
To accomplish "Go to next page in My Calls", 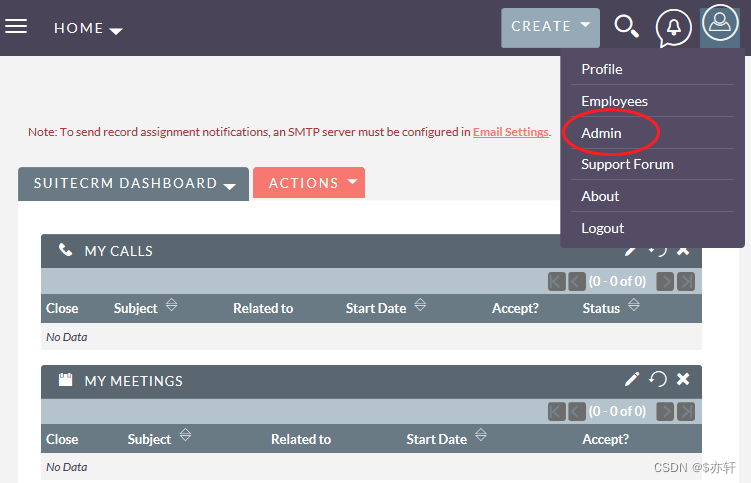I will [665, 281].
